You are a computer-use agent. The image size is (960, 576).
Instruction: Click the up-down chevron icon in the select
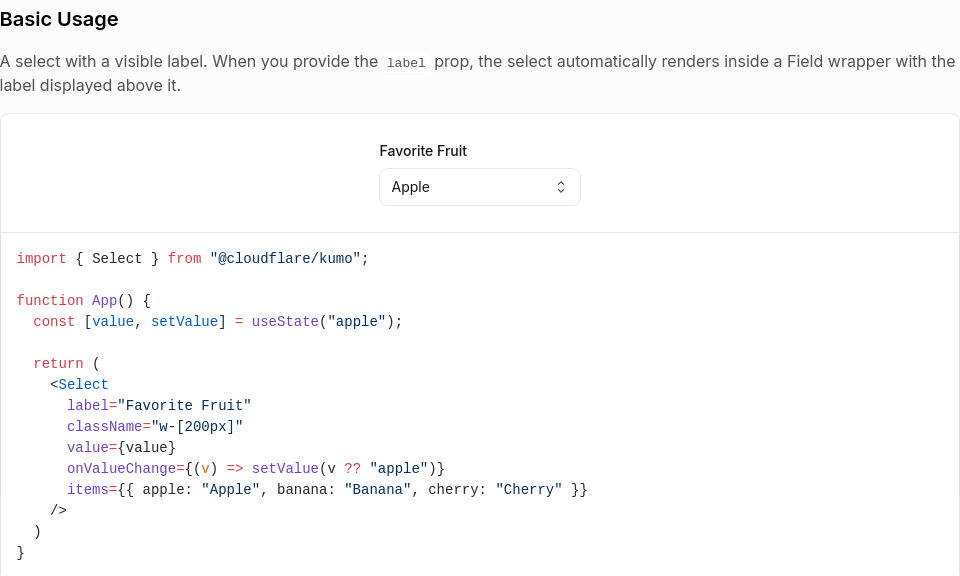[561, 187]
